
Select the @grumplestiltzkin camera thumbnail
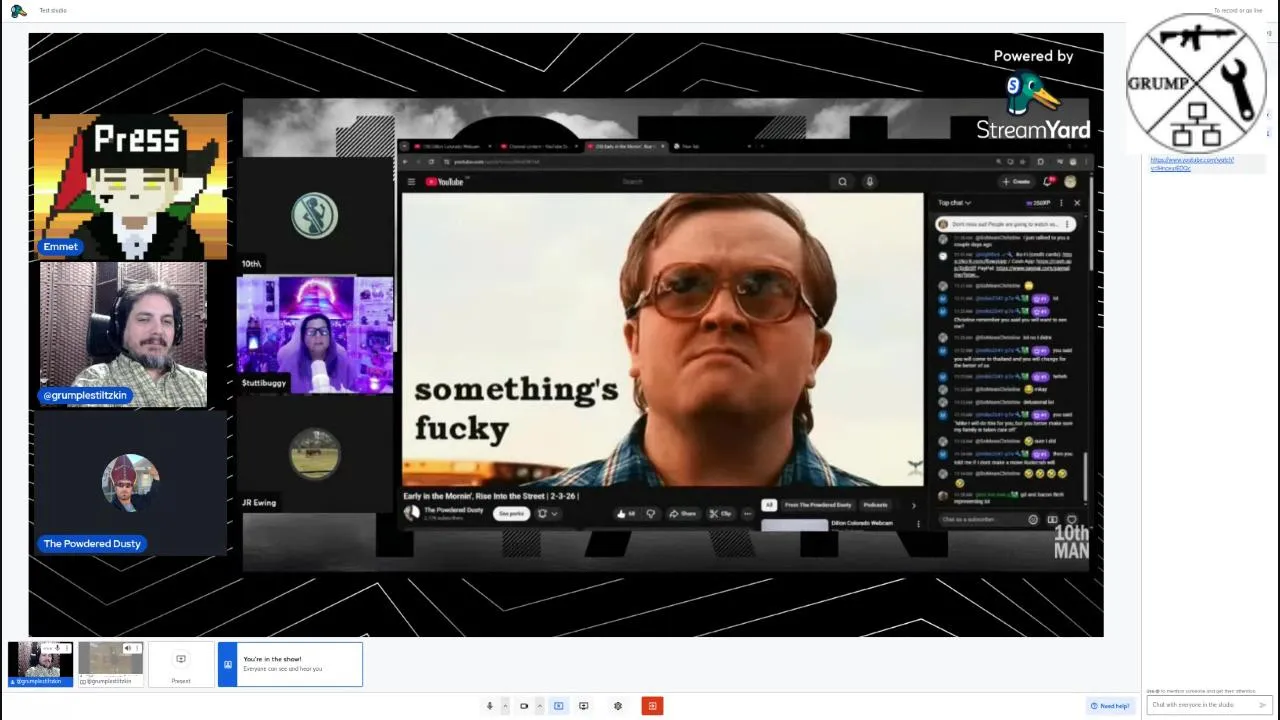40,663
